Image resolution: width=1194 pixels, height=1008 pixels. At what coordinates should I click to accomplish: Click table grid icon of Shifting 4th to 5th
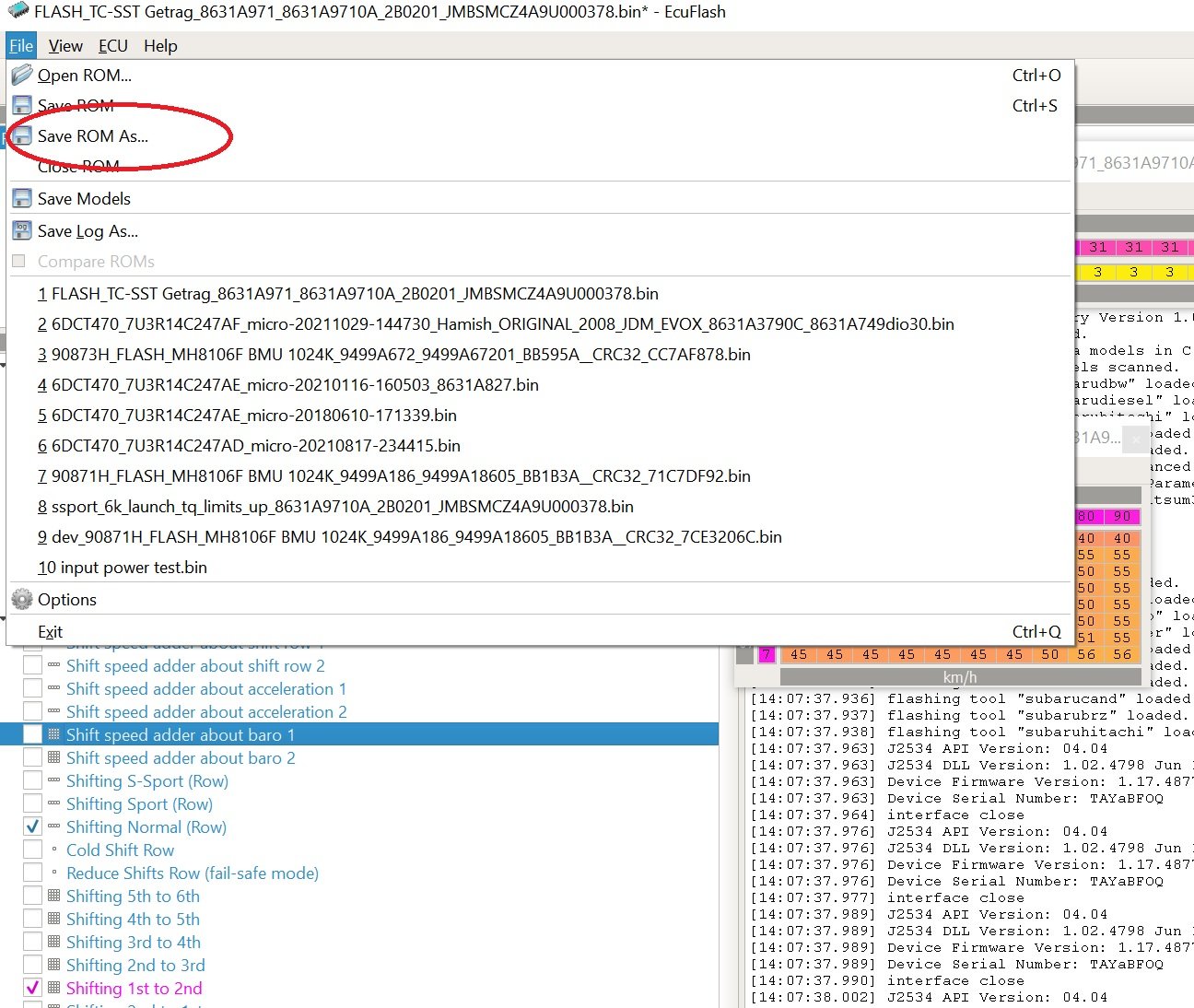[x=53, y=919]
